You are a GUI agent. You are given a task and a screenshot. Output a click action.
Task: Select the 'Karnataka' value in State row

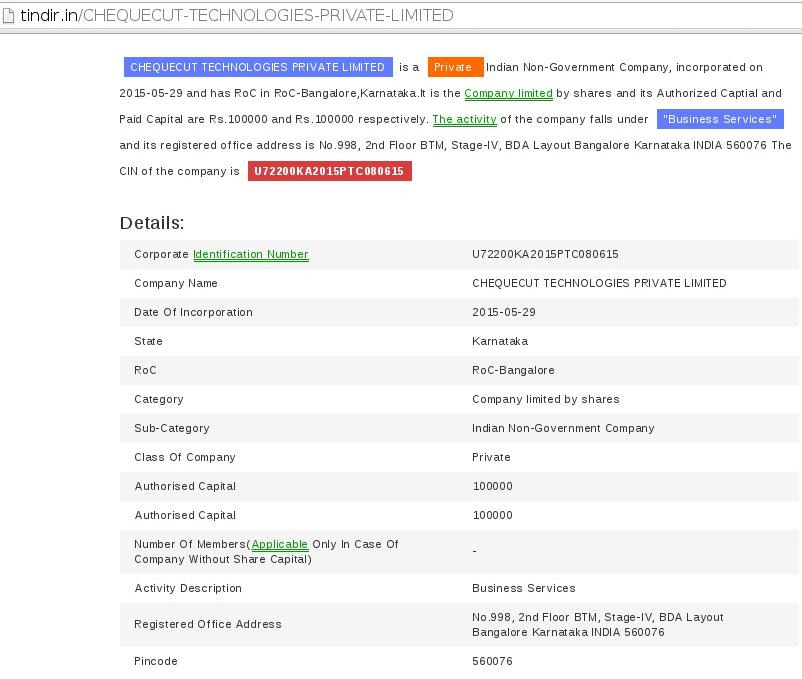point(500,342)
